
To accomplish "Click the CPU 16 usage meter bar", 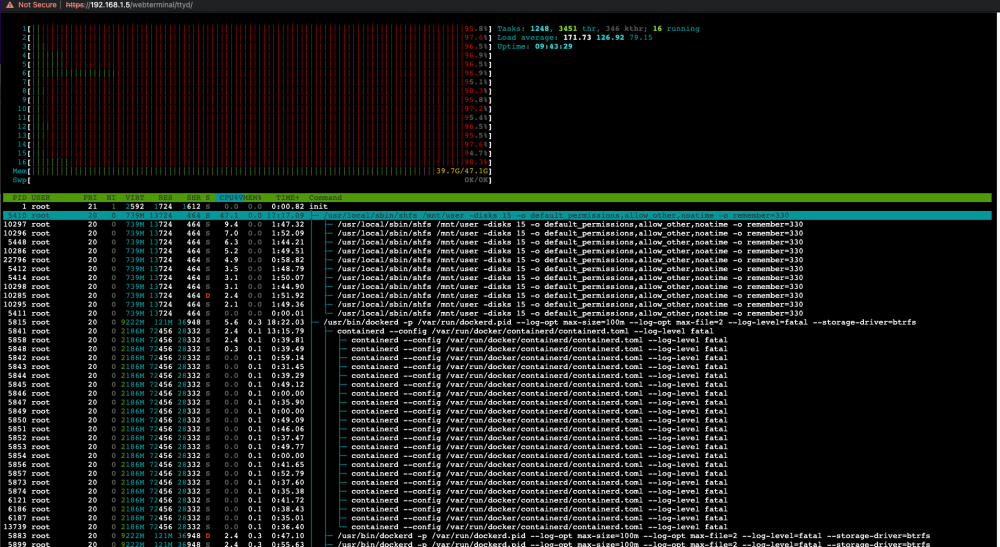I will (258, 163).
